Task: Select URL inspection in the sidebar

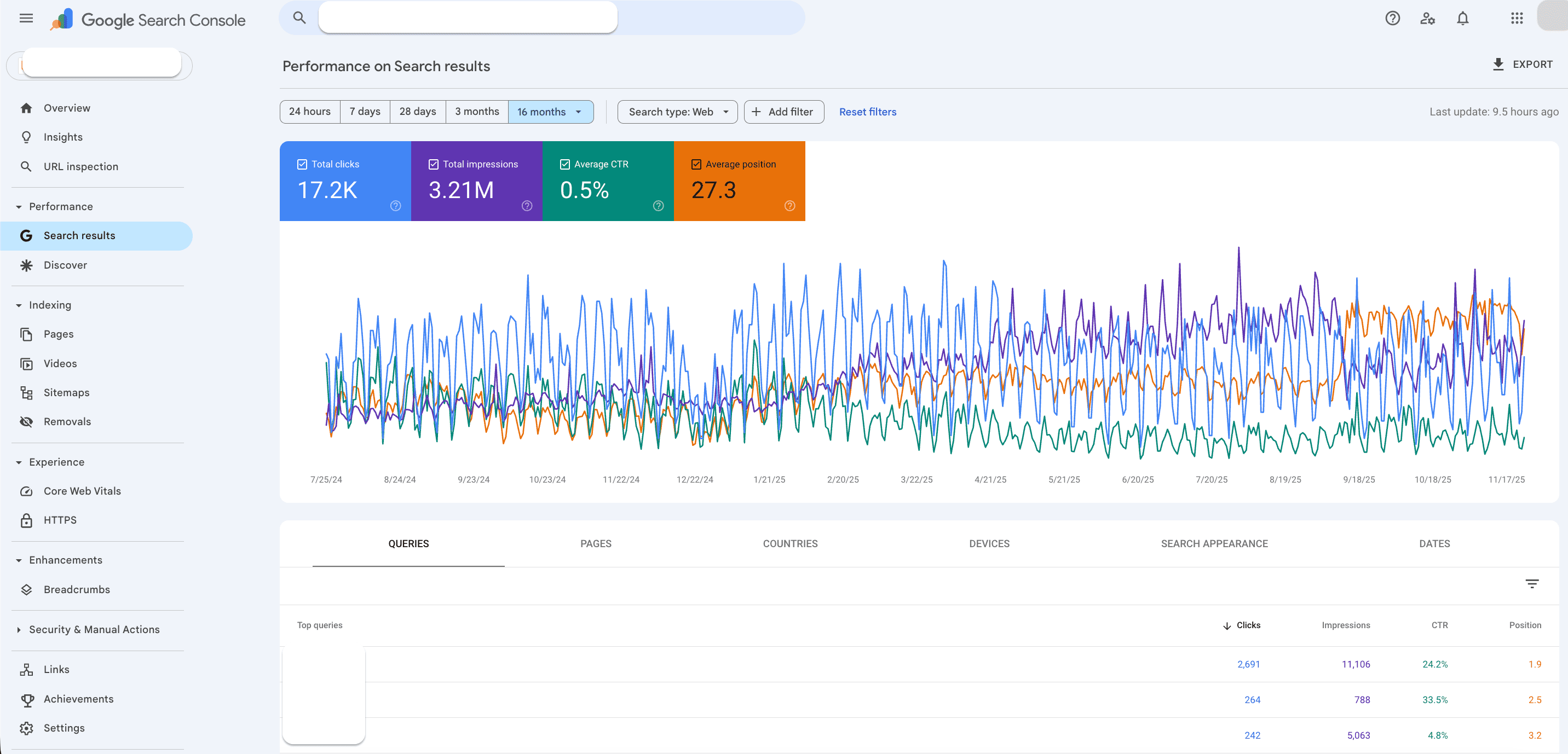Action: (x=80, y=166)
